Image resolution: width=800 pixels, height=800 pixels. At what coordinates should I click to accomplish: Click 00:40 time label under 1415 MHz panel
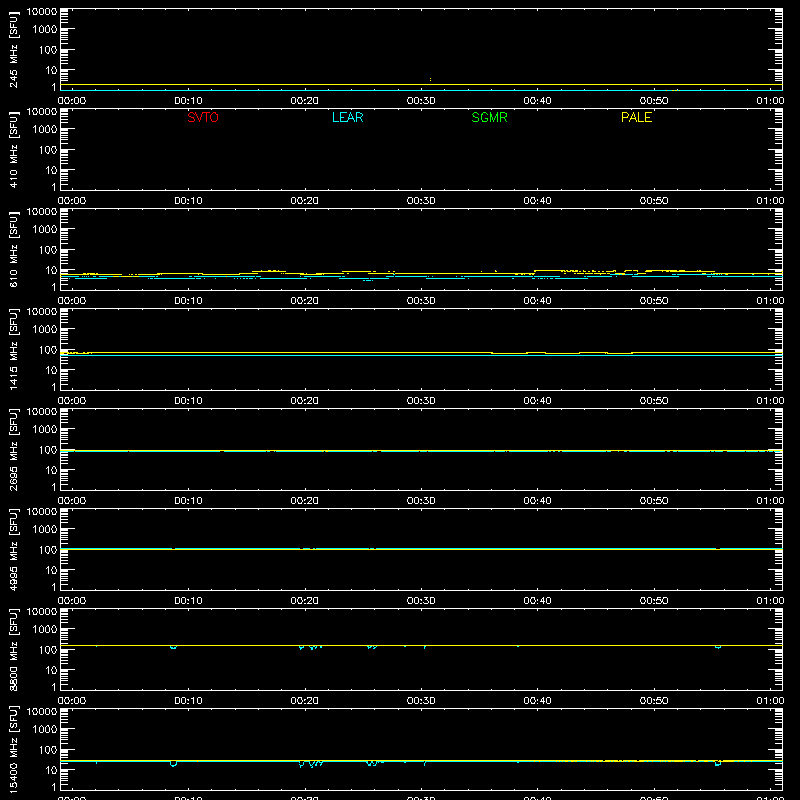tap(537, 401)
